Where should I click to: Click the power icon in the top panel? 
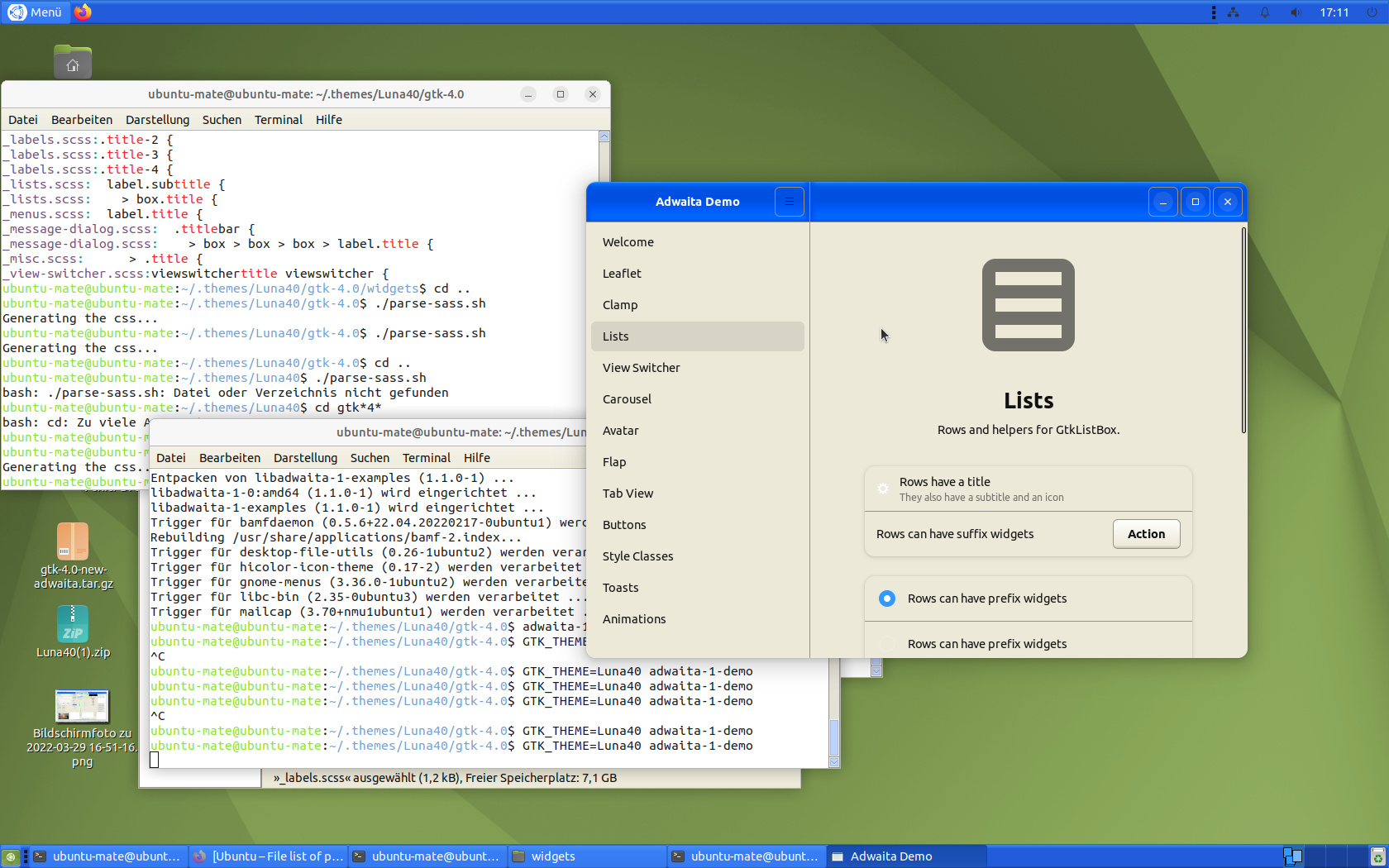(x=1372, y=12)
